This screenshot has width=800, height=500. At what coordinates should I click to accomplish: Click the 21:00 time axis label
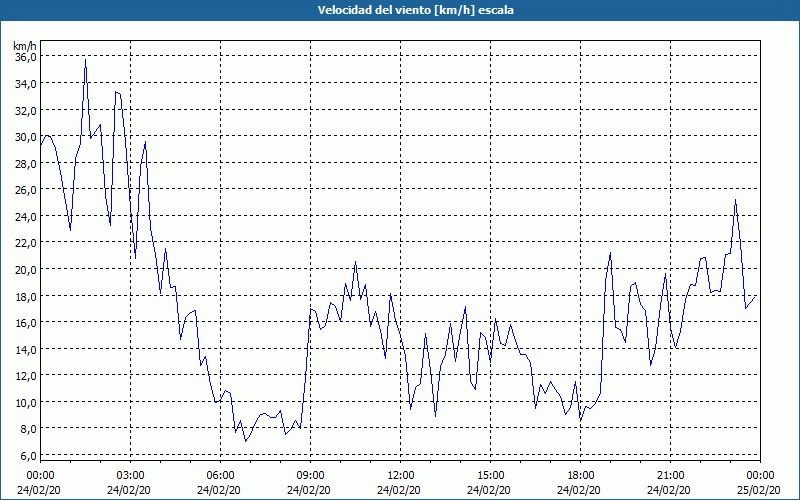pyautogui.click(x=670, y=476)
